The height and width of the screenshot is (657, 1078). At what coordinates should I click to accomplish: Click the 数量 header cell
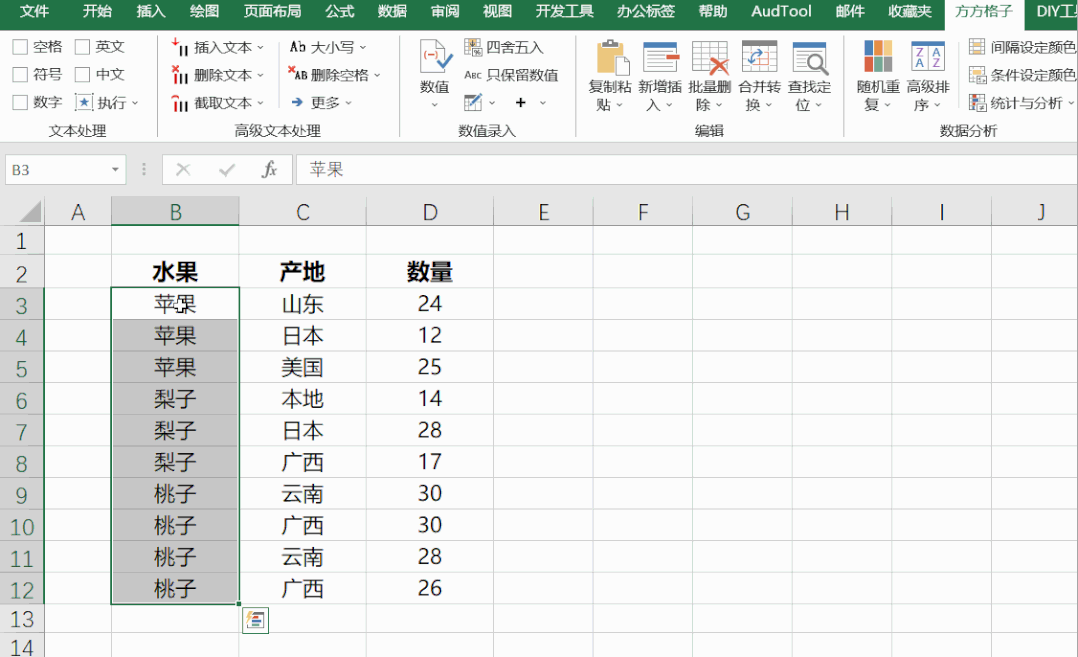430,272
